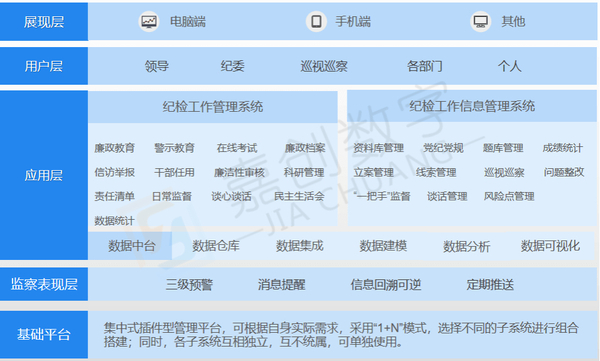Viewport: 600px width, 361px height.
Task: Click the 纪检工作管理系统 heading
Action: [x=213, y=107]
